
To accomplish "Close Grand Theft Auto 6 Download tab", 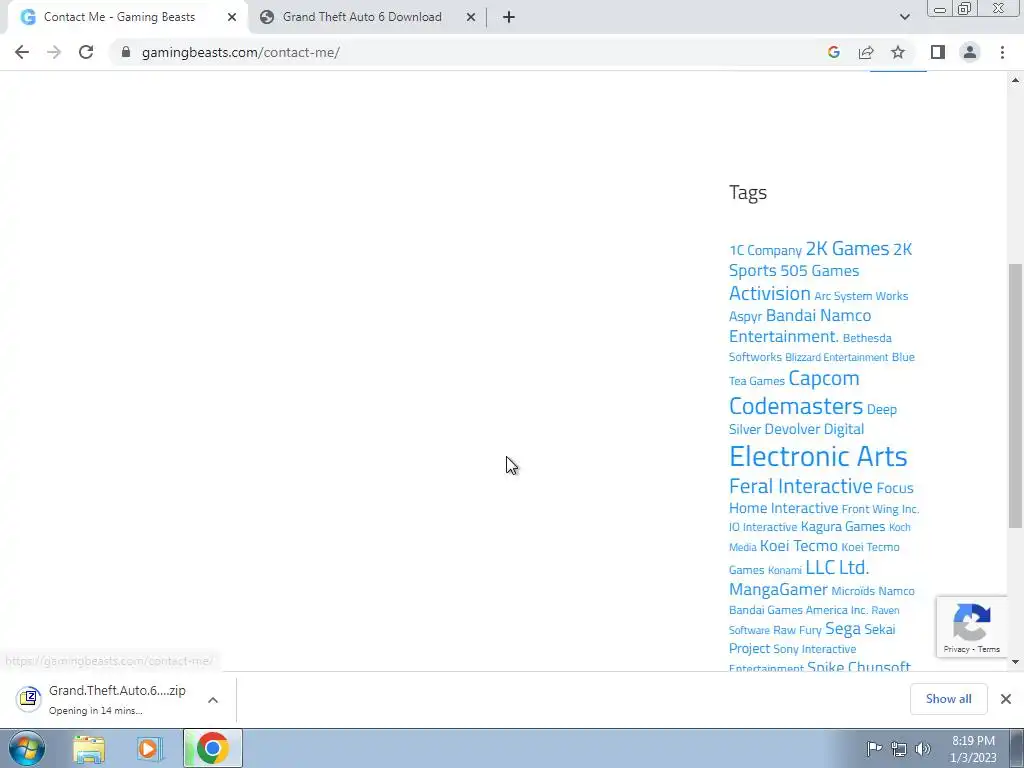I will click(x=471, y=17).
